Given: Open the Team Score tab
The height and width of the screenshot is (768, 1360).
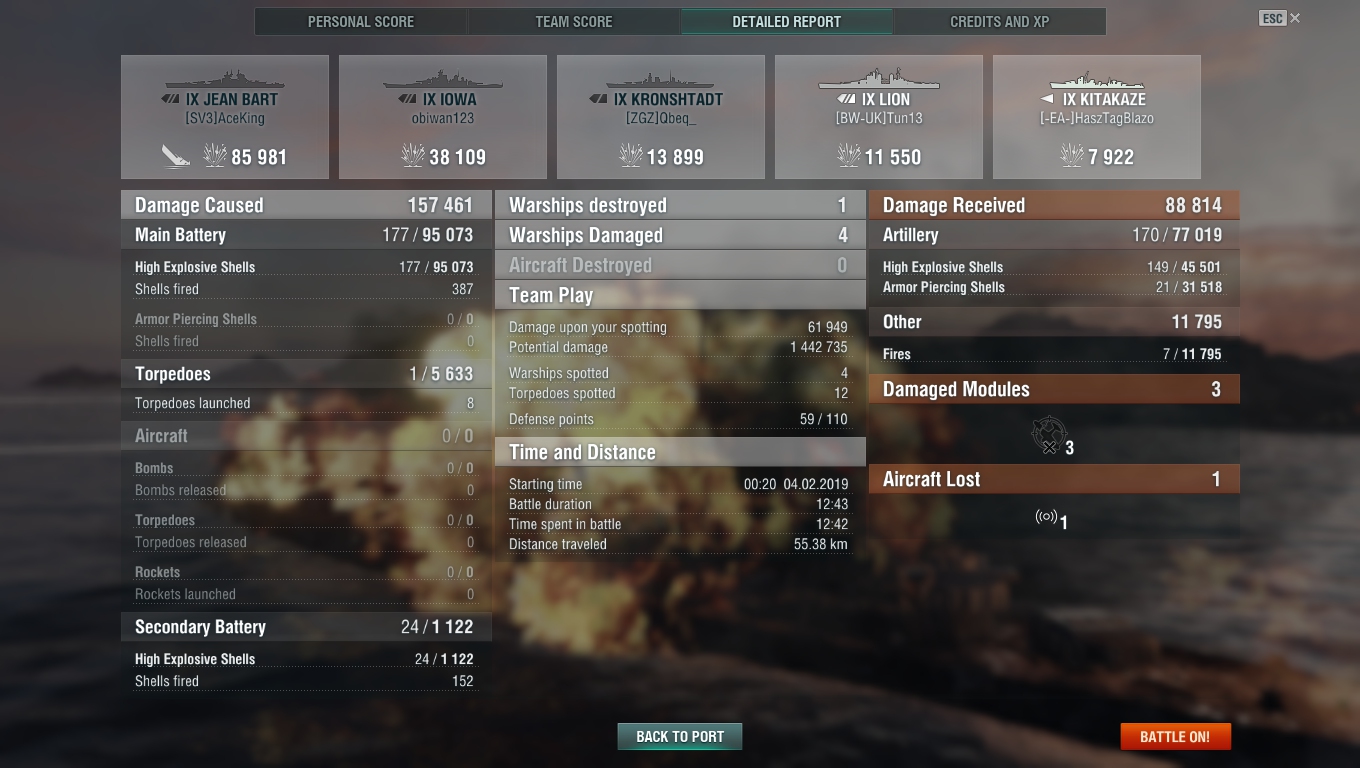Looking at the screenshot, I should (574, 21).
